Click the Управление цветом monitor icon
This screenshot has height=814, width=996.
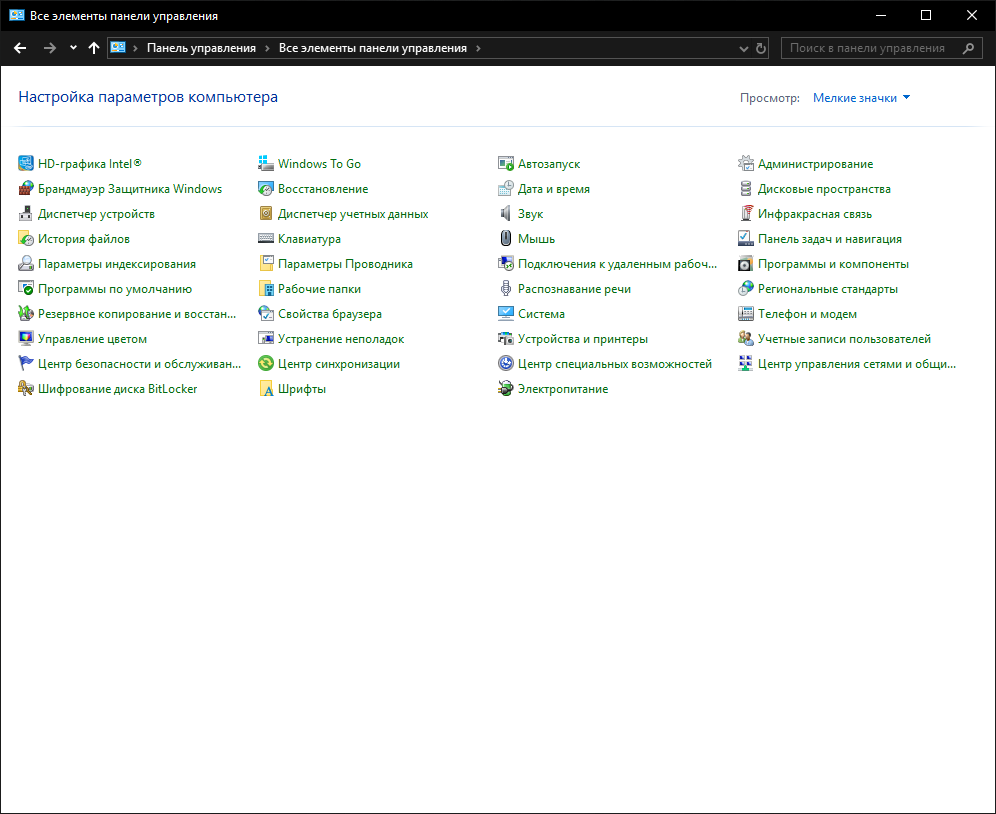25,339
